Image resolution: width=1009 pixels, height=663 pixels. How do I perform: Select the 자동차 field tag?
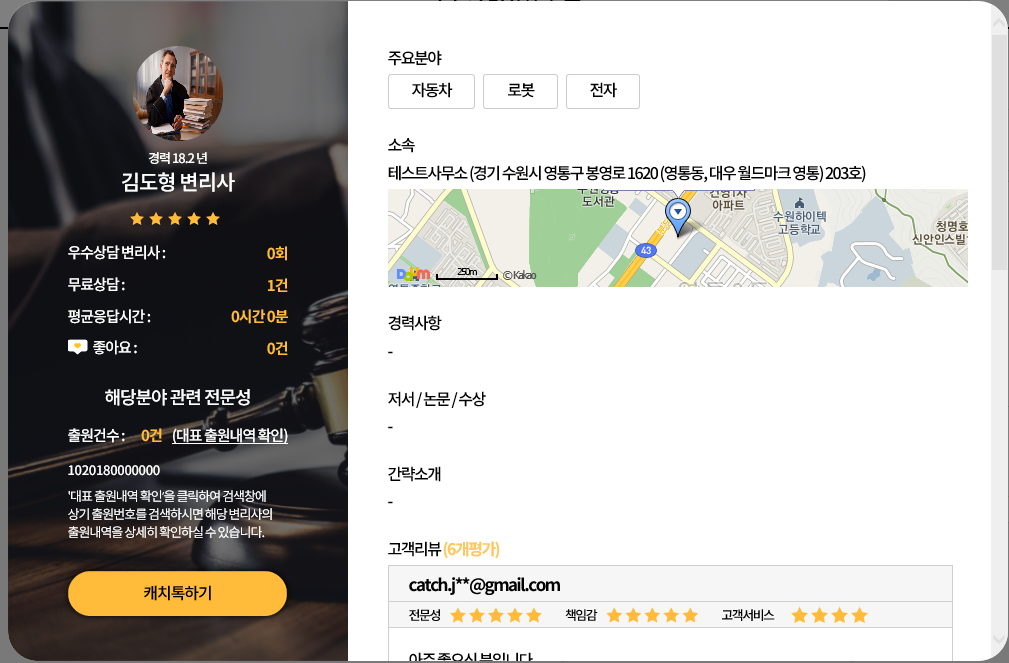[431, 91]
